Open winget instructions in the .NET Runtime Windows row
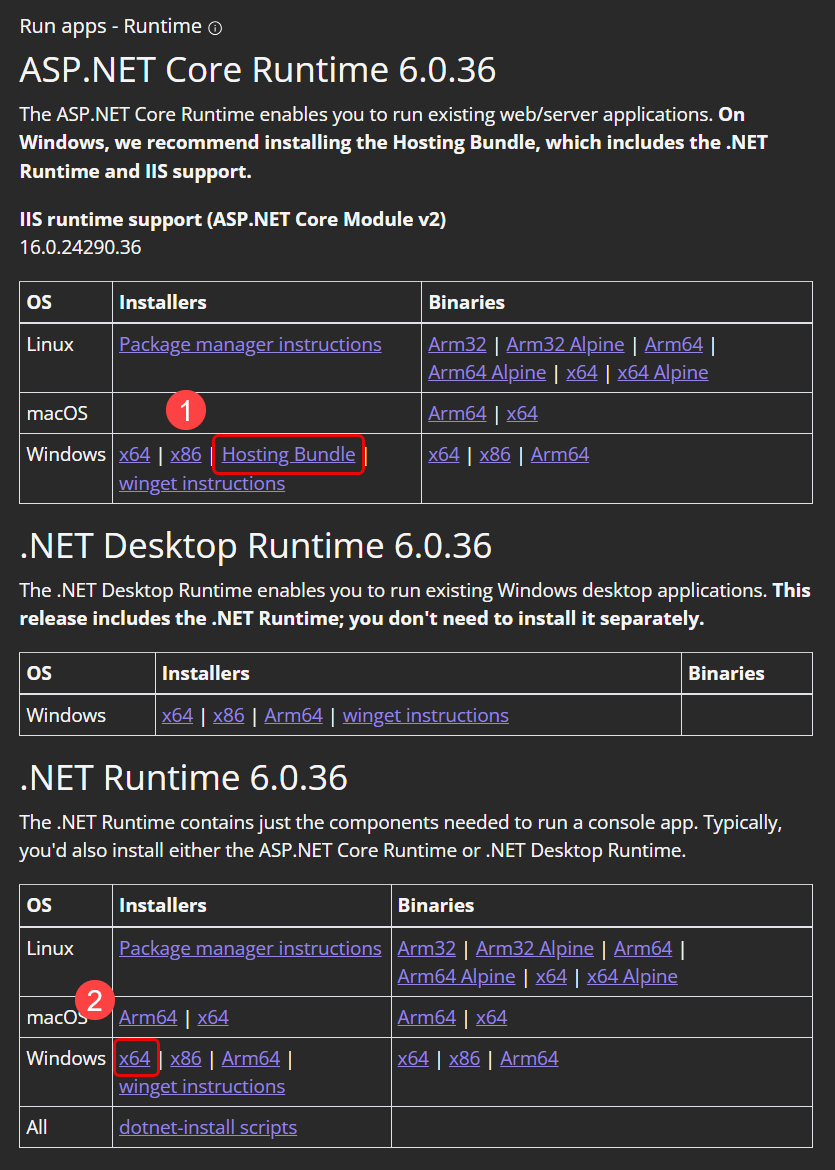Screen dimensions: 835x1170 pyautogui.click(x=201, y=1086)
